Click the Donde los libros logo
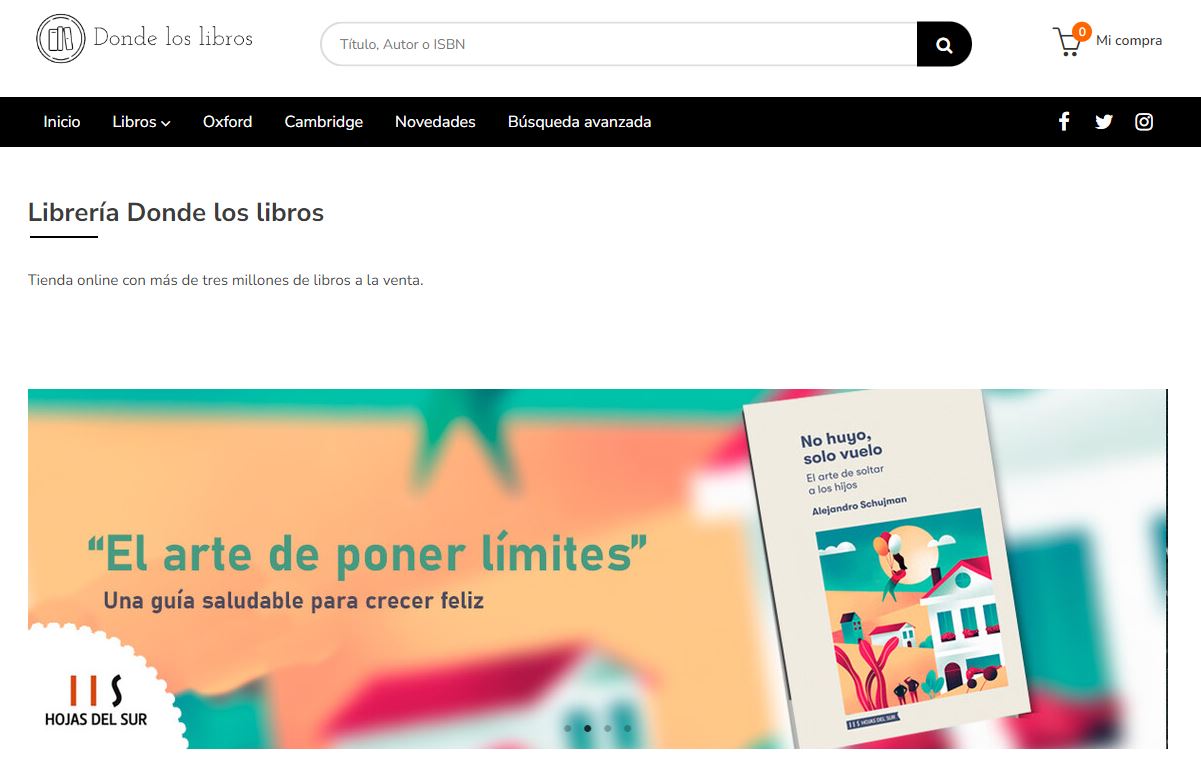The image size is (1201, 768). click(144, 39)
